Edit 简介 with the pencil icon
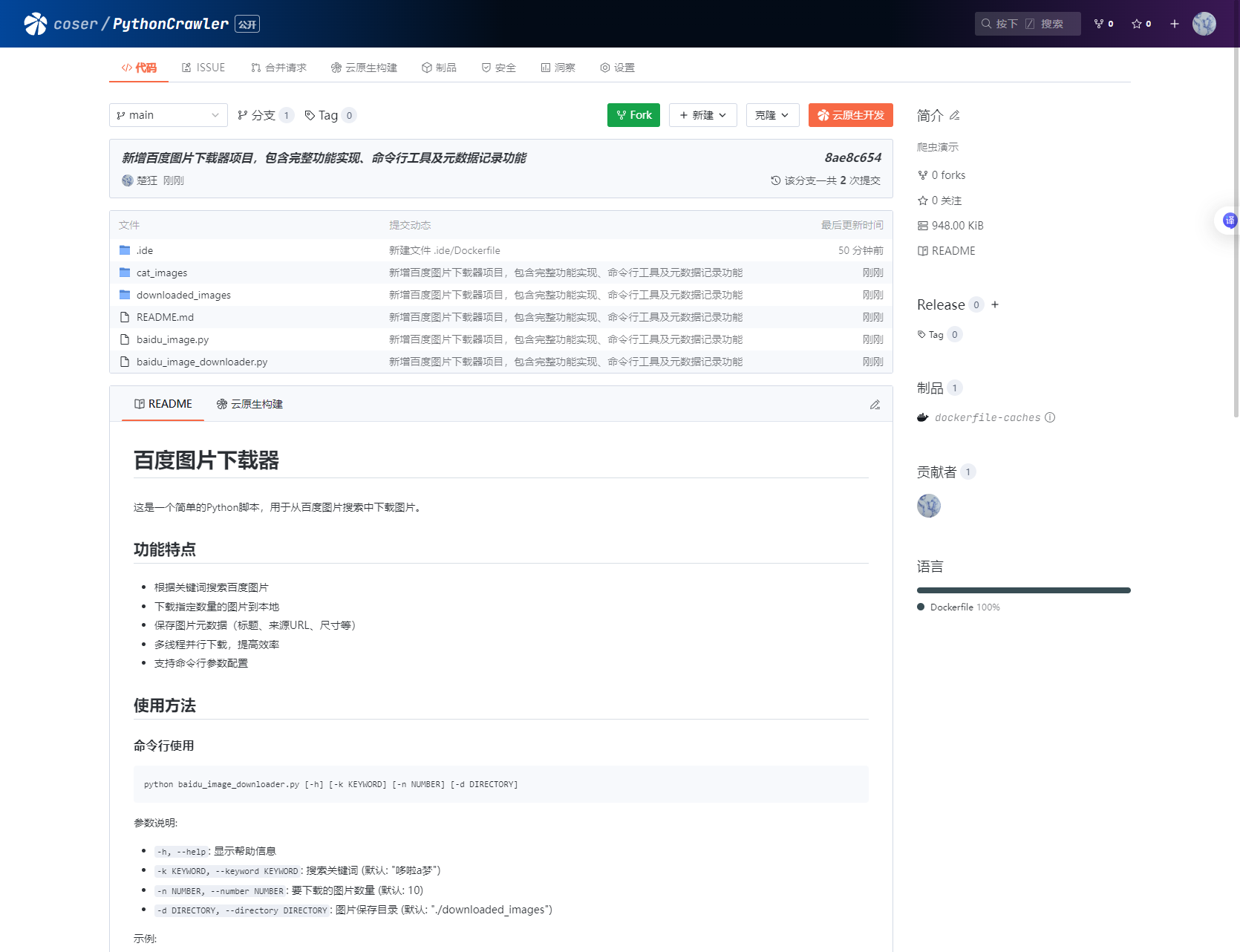Viewport: 1240px width, 952px height. point(955,115)
